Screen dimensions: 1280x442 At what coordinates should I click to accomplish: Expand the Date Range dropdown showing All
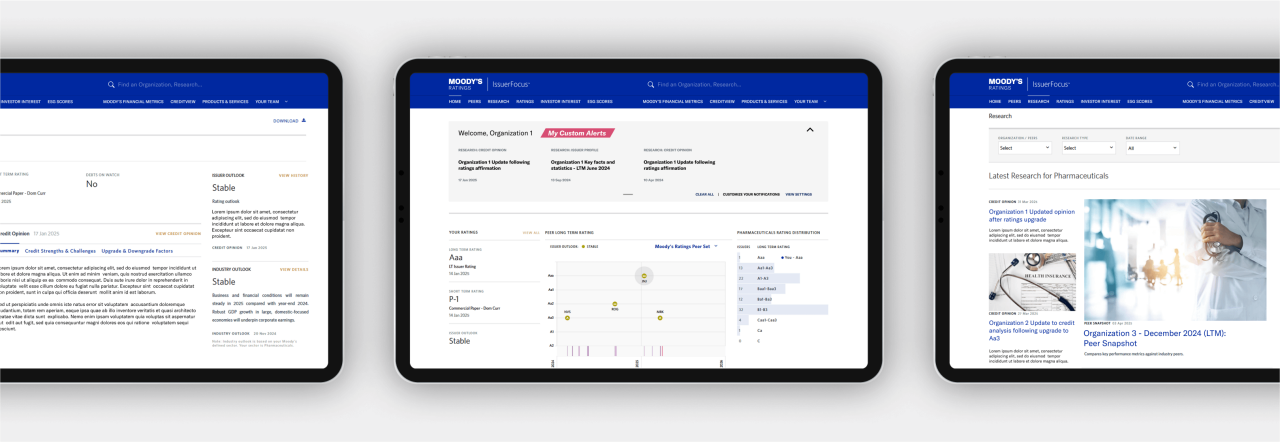pos(1151,147)
